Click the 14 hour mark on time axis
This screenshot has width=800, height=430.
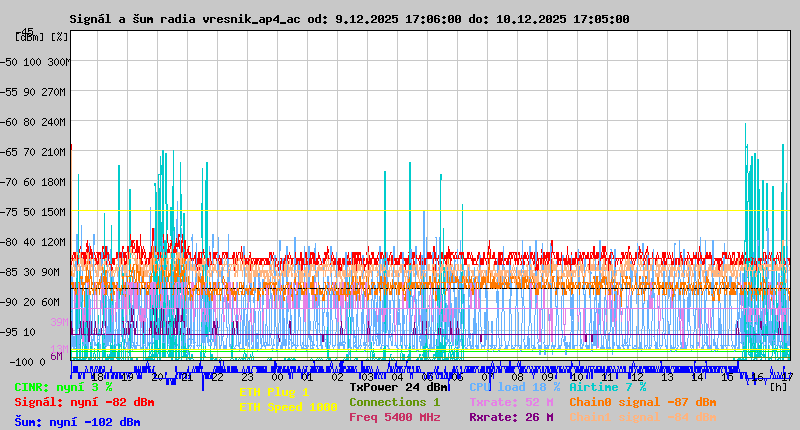(697, 376)
